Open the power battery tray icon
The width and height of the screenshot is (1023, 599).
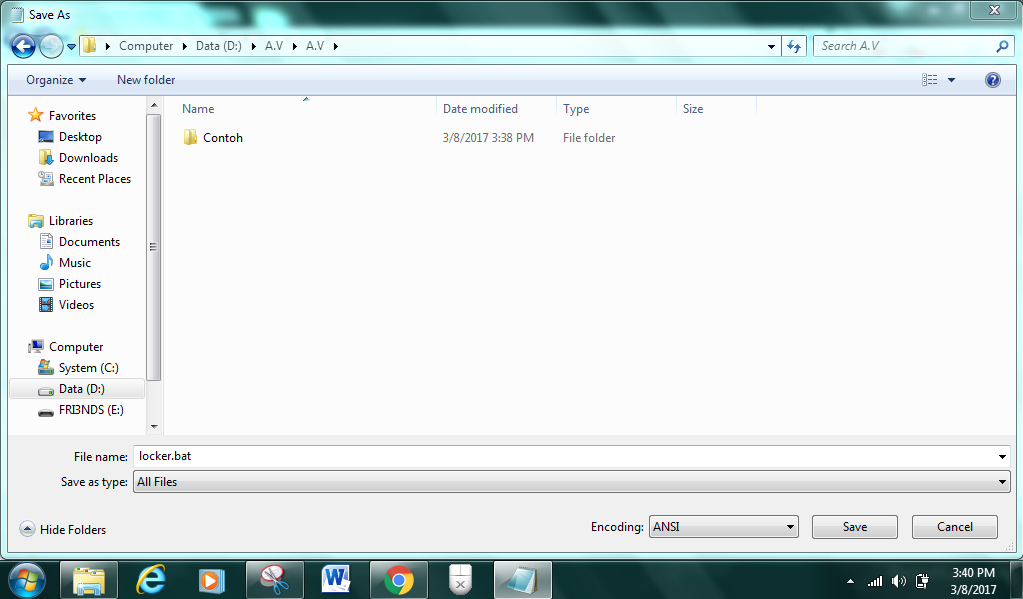coord(922,581)
